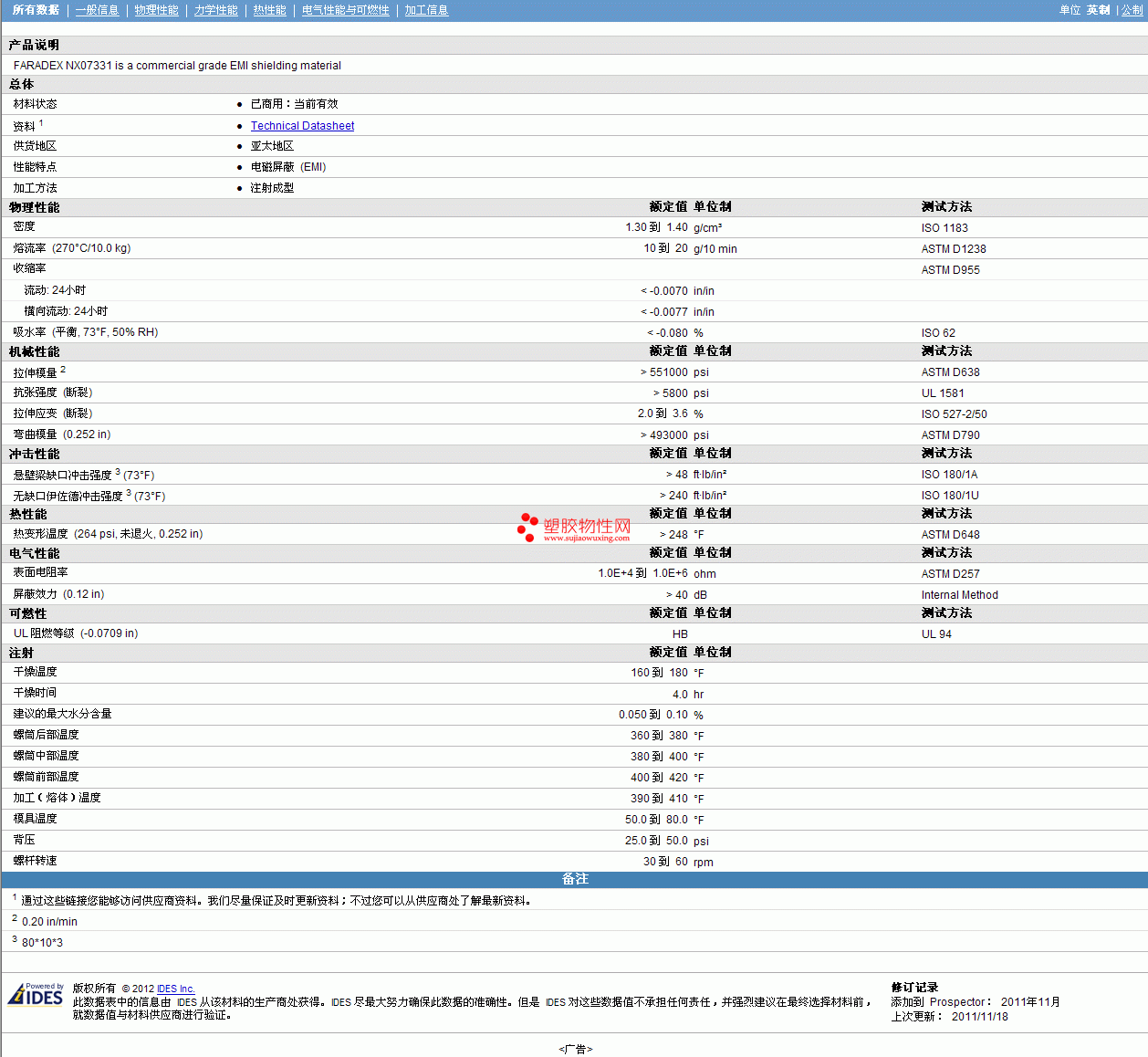Click the 横向流动: 24小时 row label

point(66,311)
